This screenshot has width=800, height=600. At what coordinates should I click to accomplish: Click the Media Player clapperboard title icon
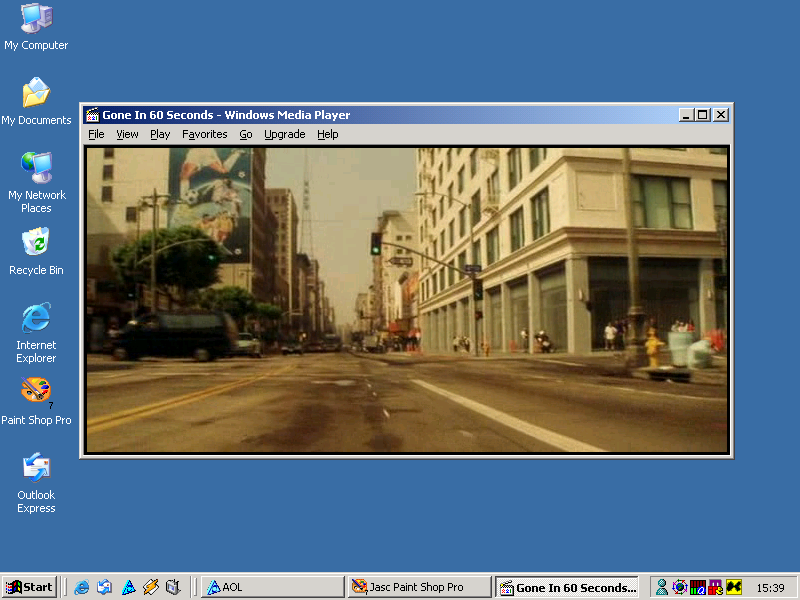pyautogui.click(x=92, y=115)
